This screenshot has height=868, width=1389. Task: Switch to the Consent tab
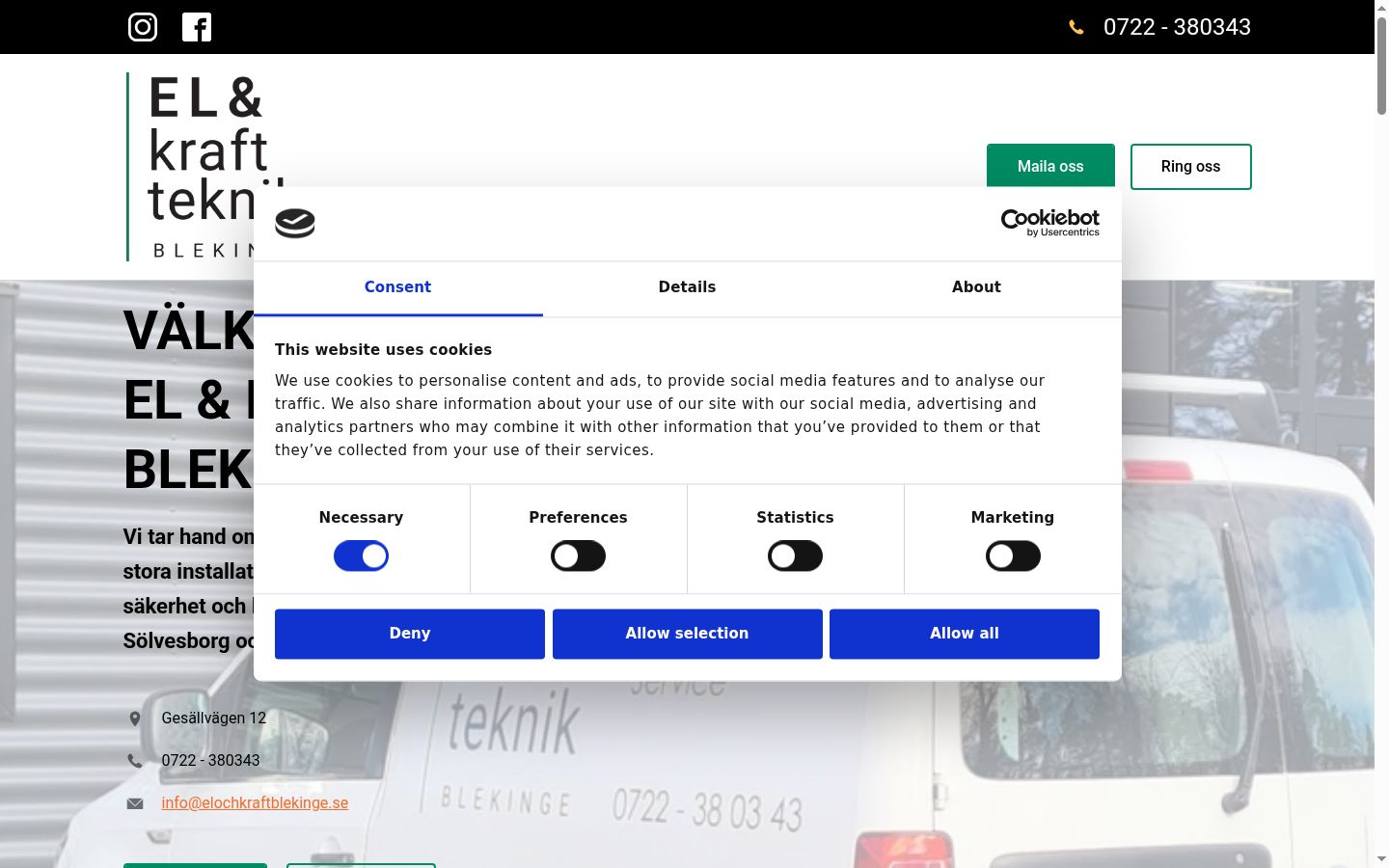tap(397, 287)
